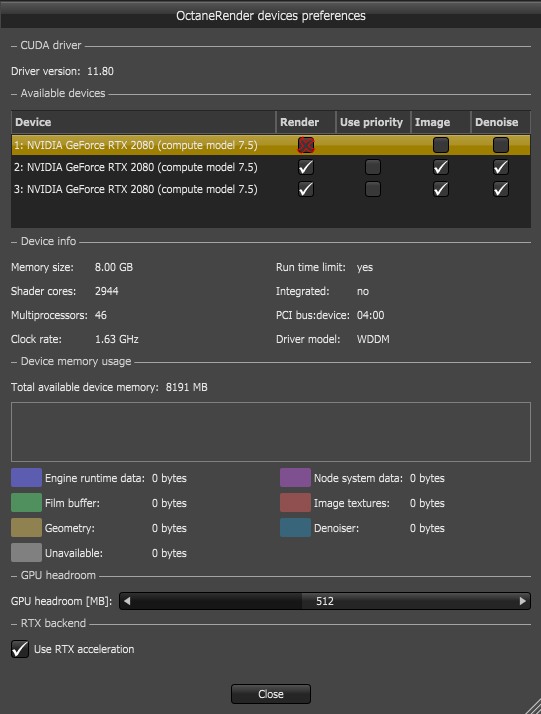Viewport: 541px width, 714px height.
Task: Click the gray Unavailable color swatch
Action: point(26,553)
